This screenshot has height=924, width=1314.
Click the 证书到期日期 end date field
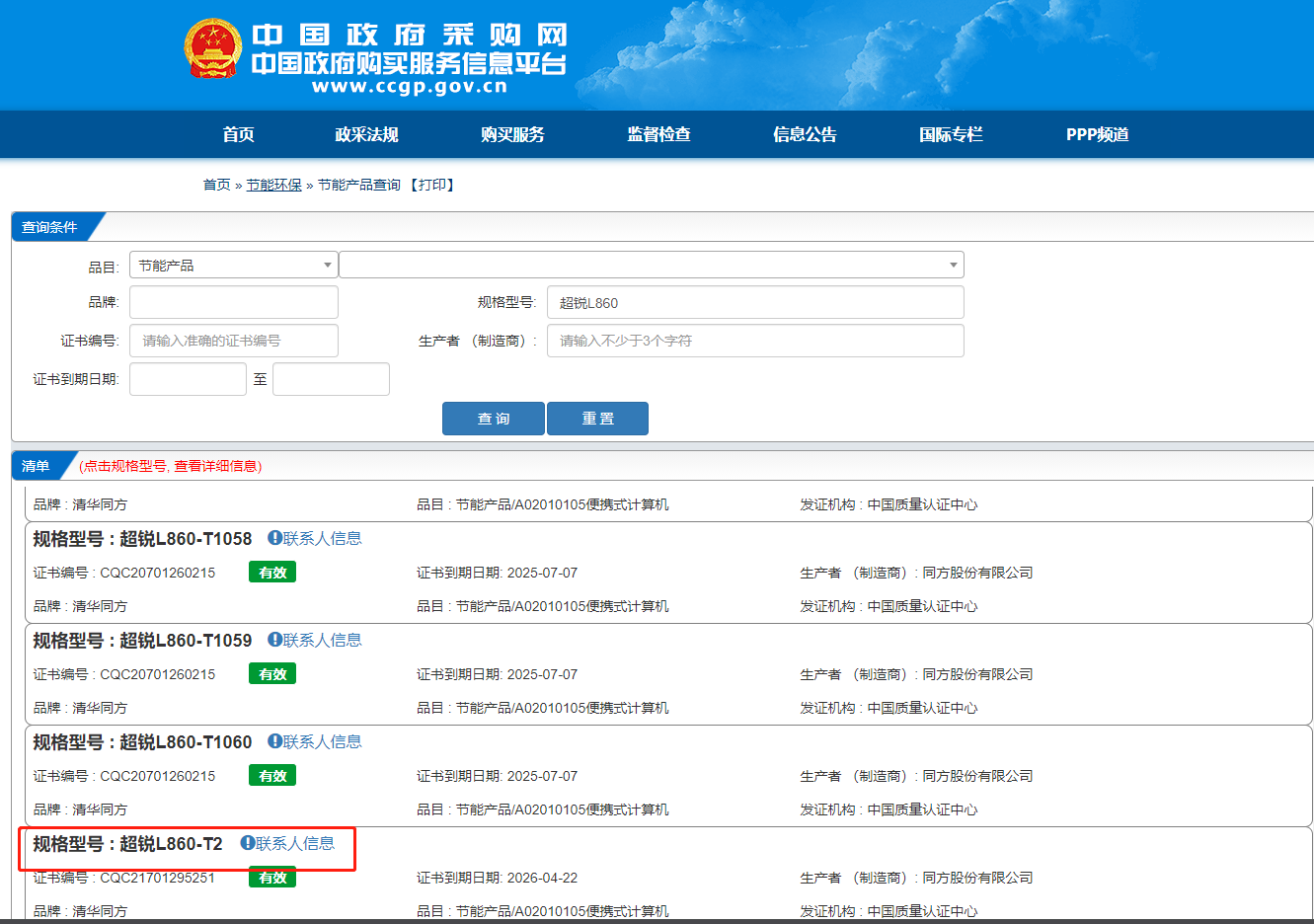(331, 379)
